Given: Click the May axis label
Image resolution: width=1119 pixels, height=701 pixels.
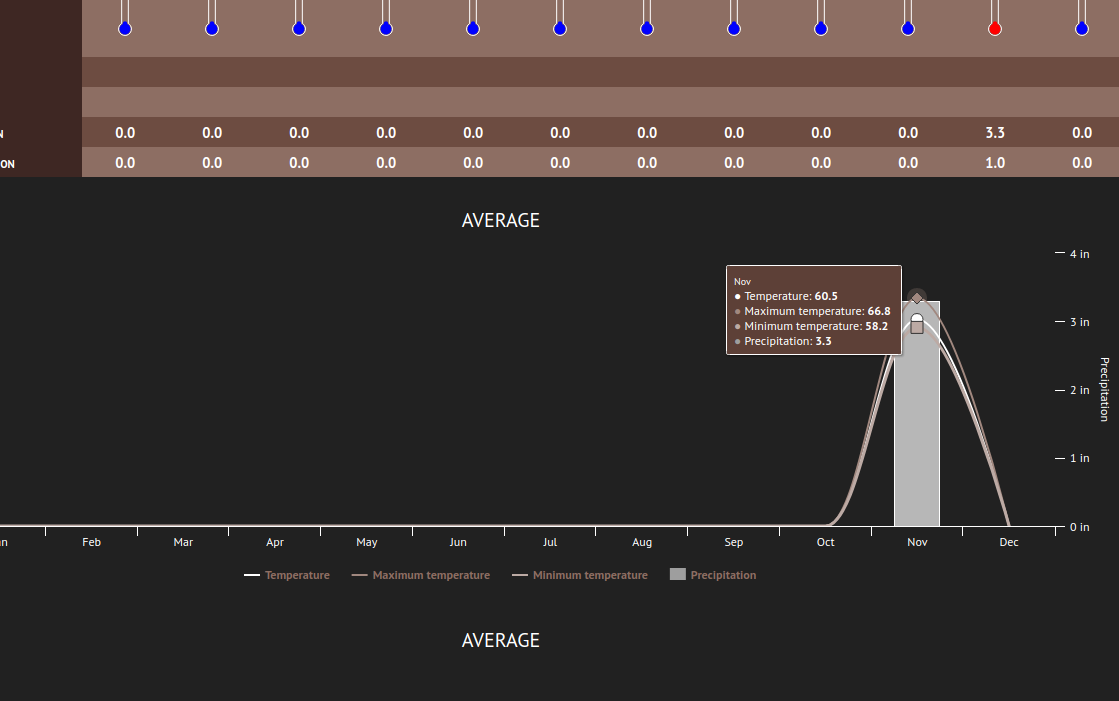Looking at the screenshot, I should pyautogui.click(x=367, y=543).
